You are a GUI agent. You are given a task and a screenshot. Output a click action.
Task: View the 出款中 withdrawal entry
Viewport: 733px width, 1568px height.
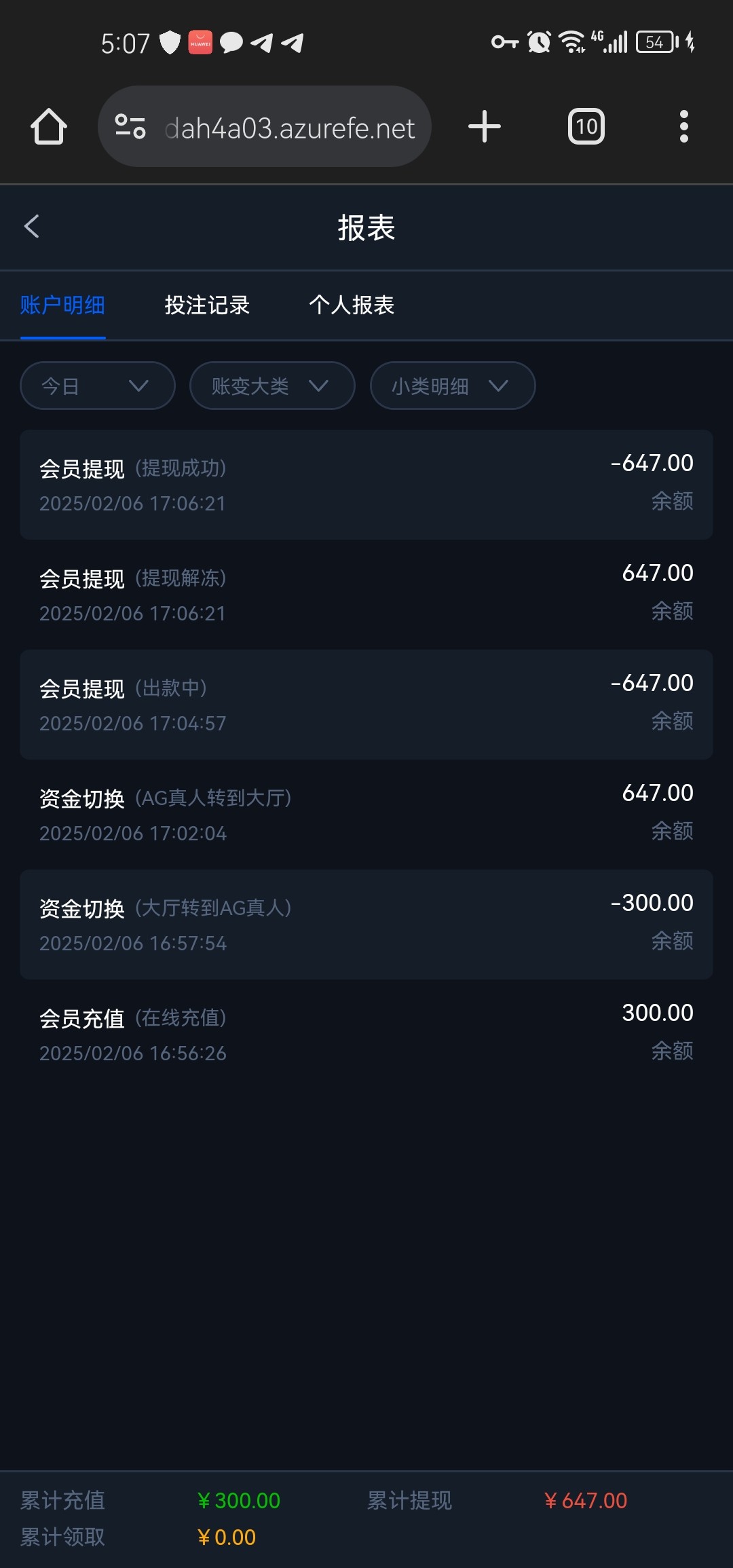[366, 705]
